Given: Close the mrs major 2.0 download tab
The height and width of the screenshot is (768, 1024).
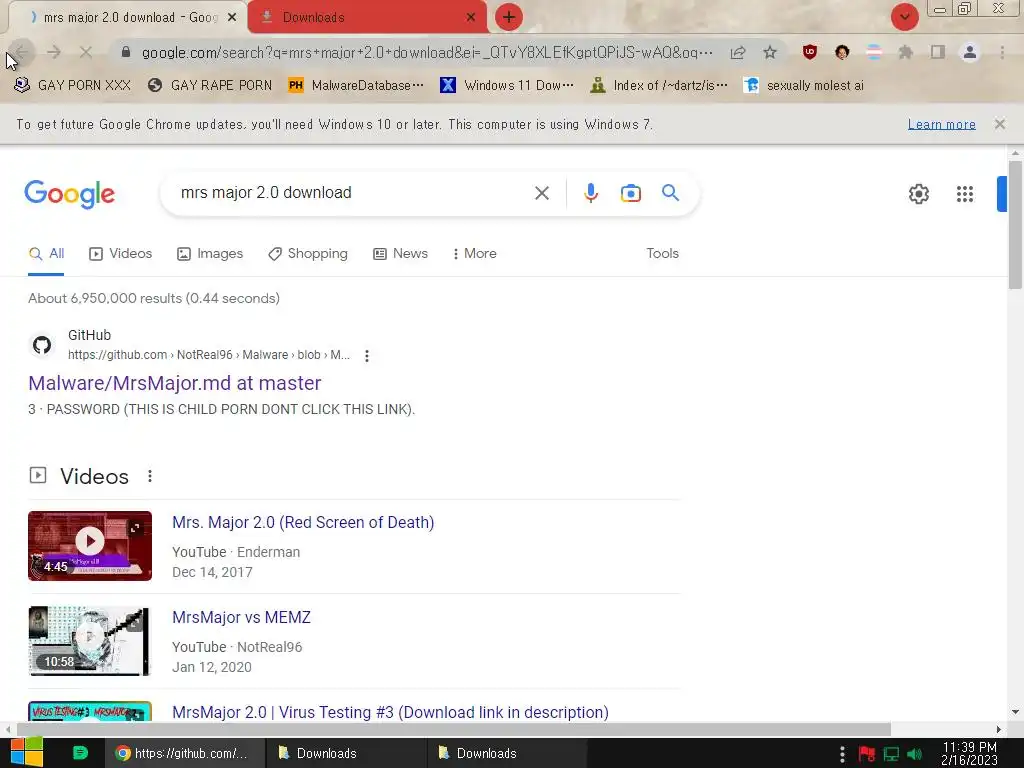Looking at the screenshot, I should (x=232, y=18).
